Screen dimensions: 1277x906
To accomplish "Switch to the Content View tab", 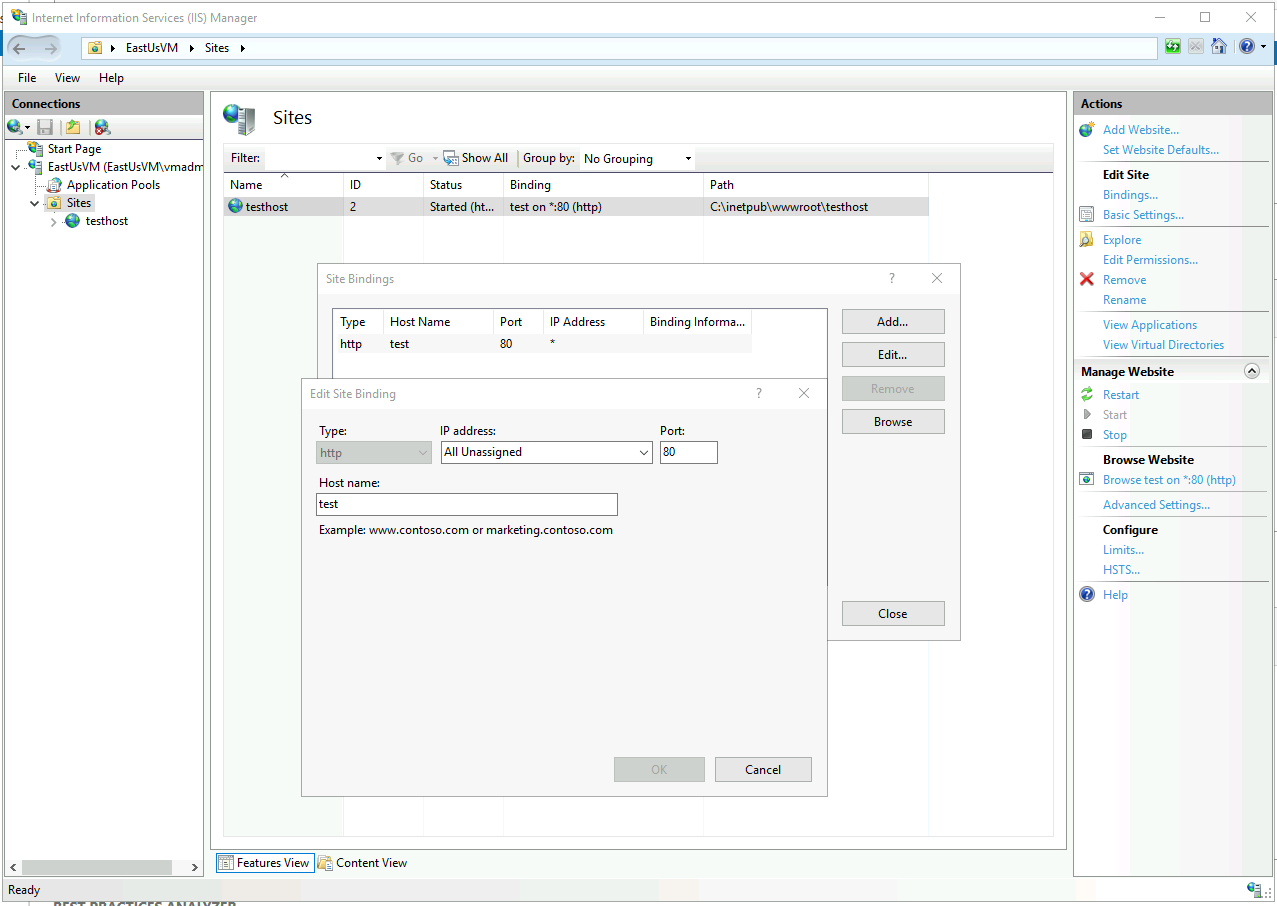I will coord(362,863).
